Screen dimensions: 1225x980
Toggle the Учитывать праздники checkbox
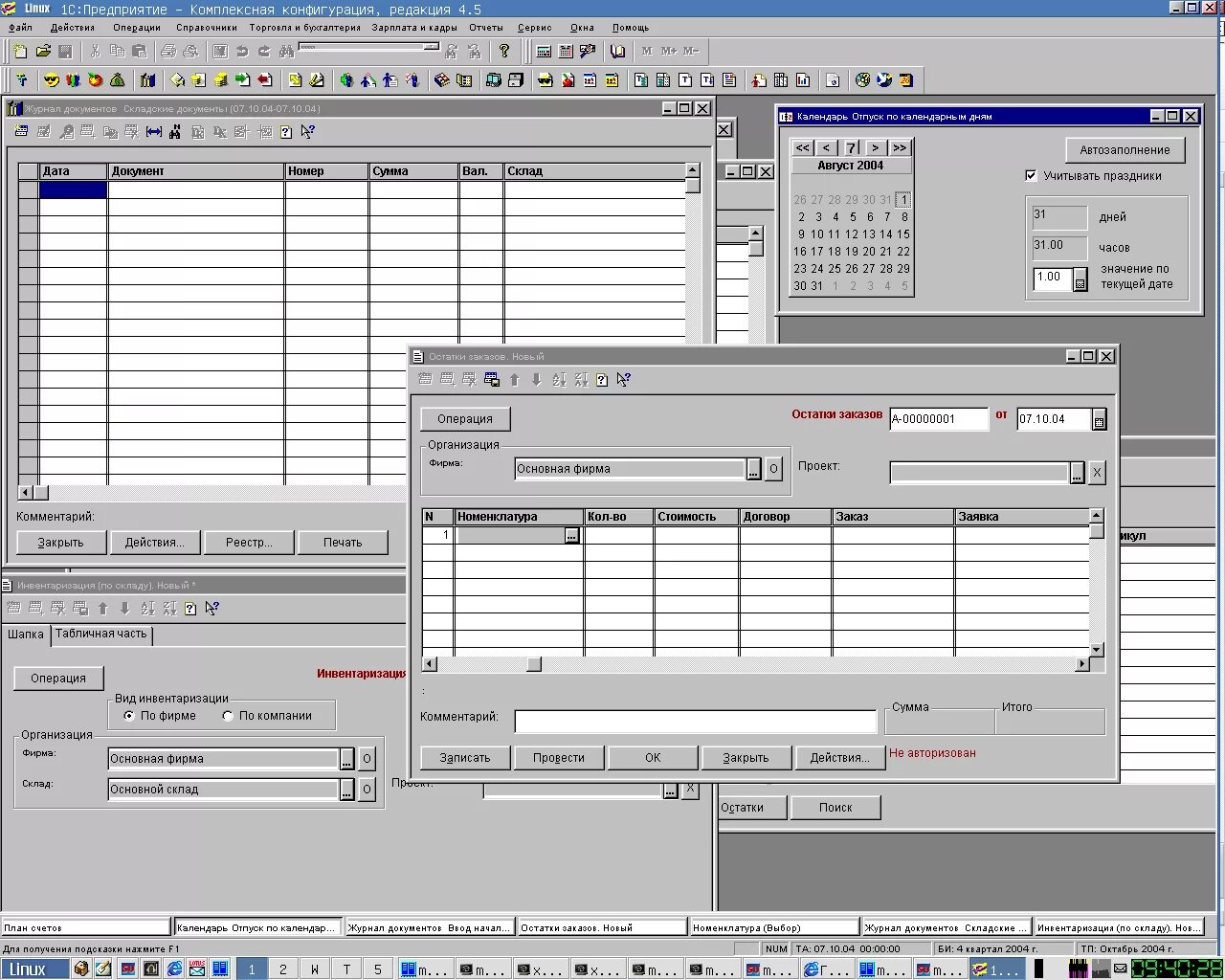point(1031,175)
